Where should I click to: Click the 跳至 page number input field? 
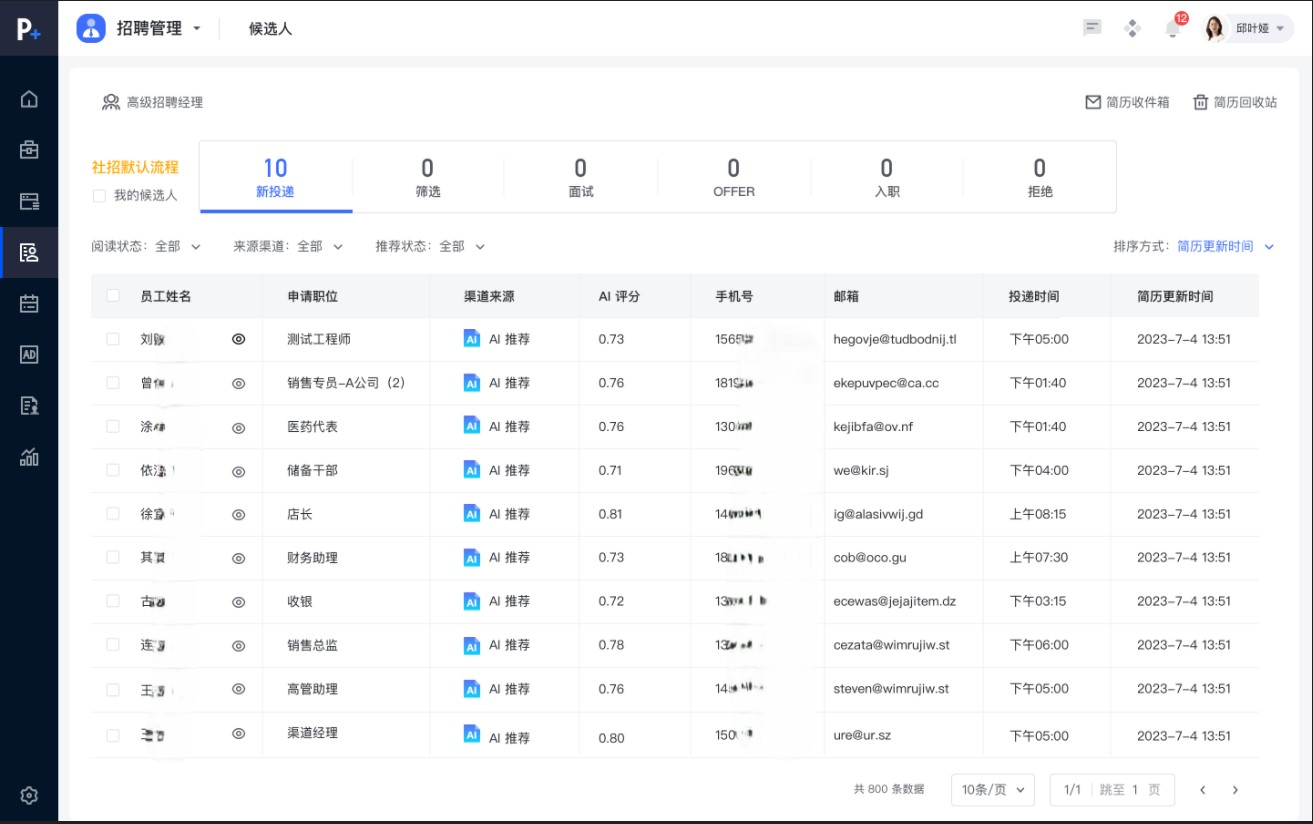pyautogui.click(x=1136, y=789)
